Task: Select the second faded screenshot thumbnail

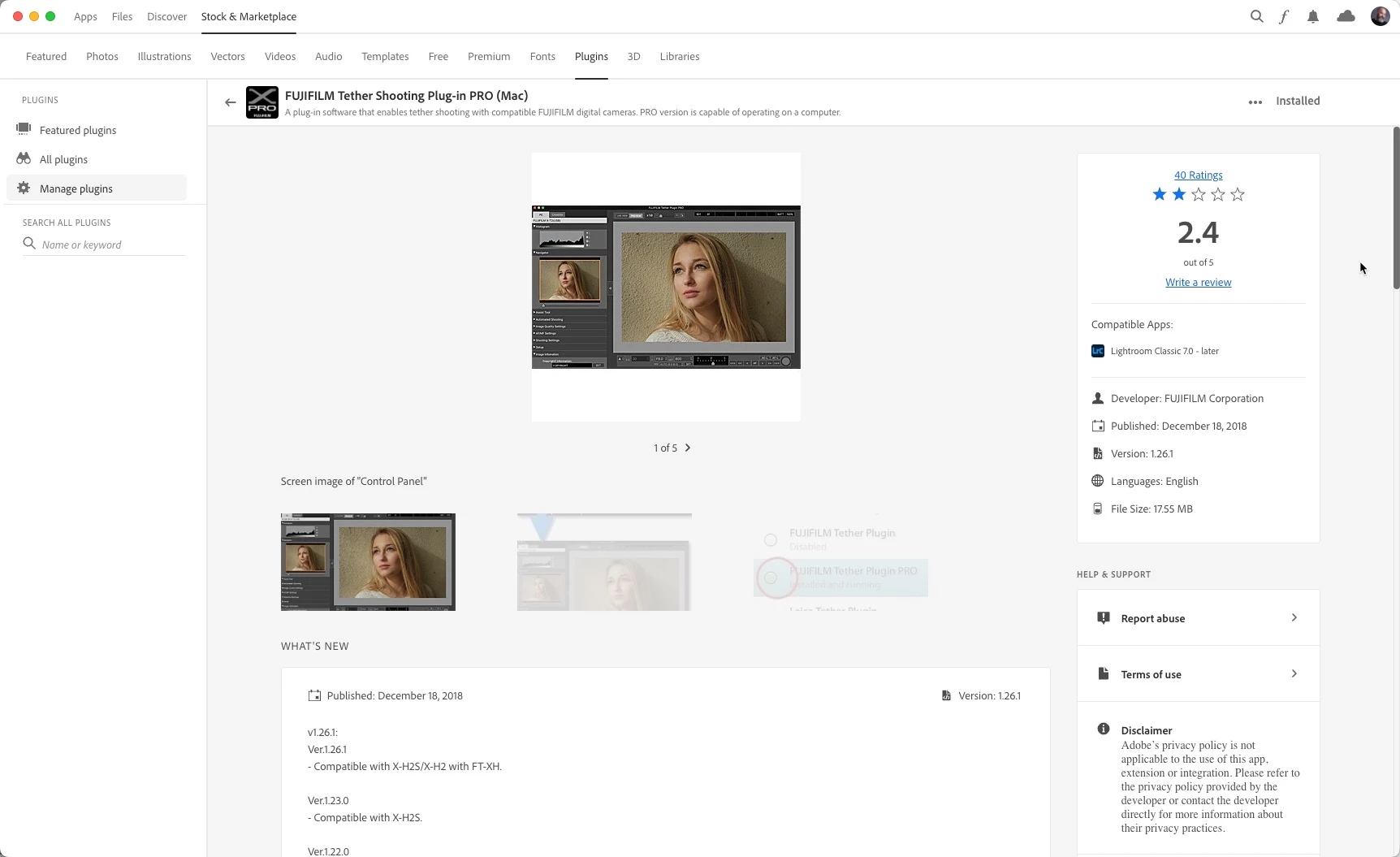Action: (x=604, y=562)
